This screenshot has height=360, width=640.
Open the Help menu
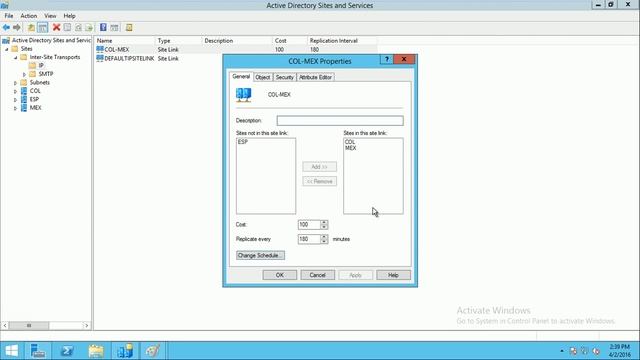pyautogui.click(x=69, y=16)
